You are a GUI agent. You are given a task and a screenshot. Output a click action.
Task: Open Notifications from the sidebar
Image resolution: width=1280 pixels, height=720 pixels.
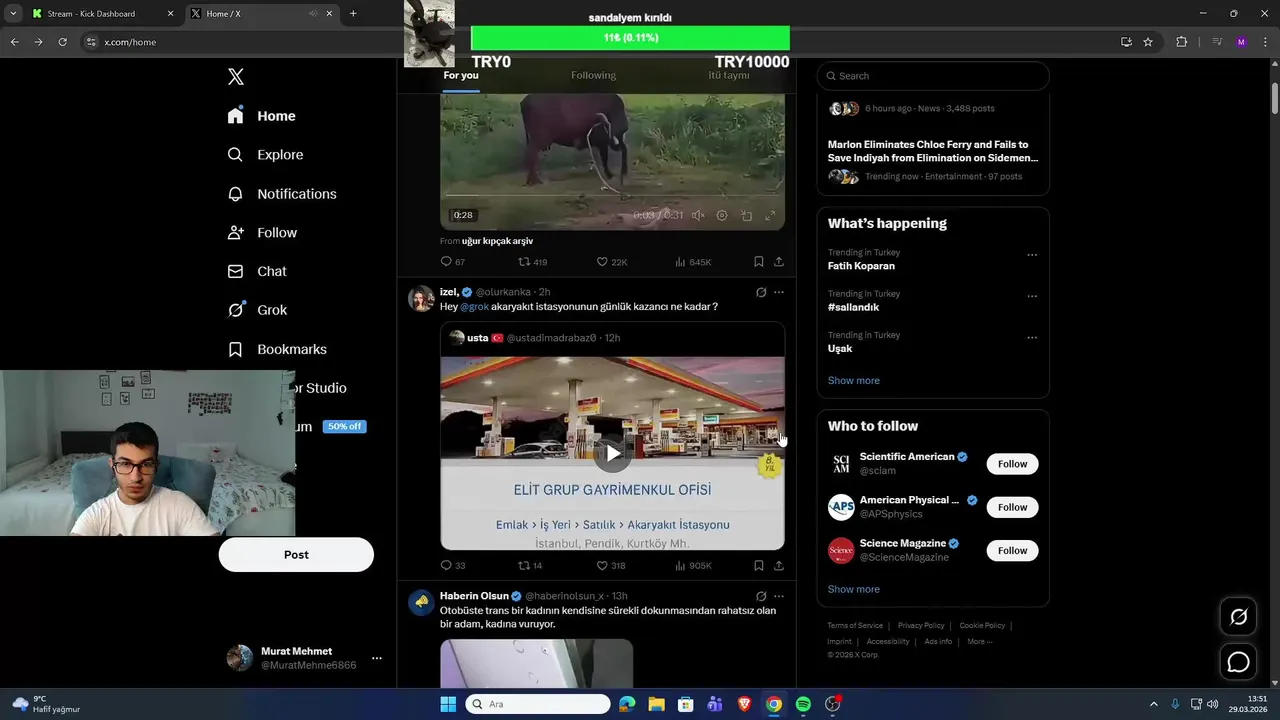(282, 194)
